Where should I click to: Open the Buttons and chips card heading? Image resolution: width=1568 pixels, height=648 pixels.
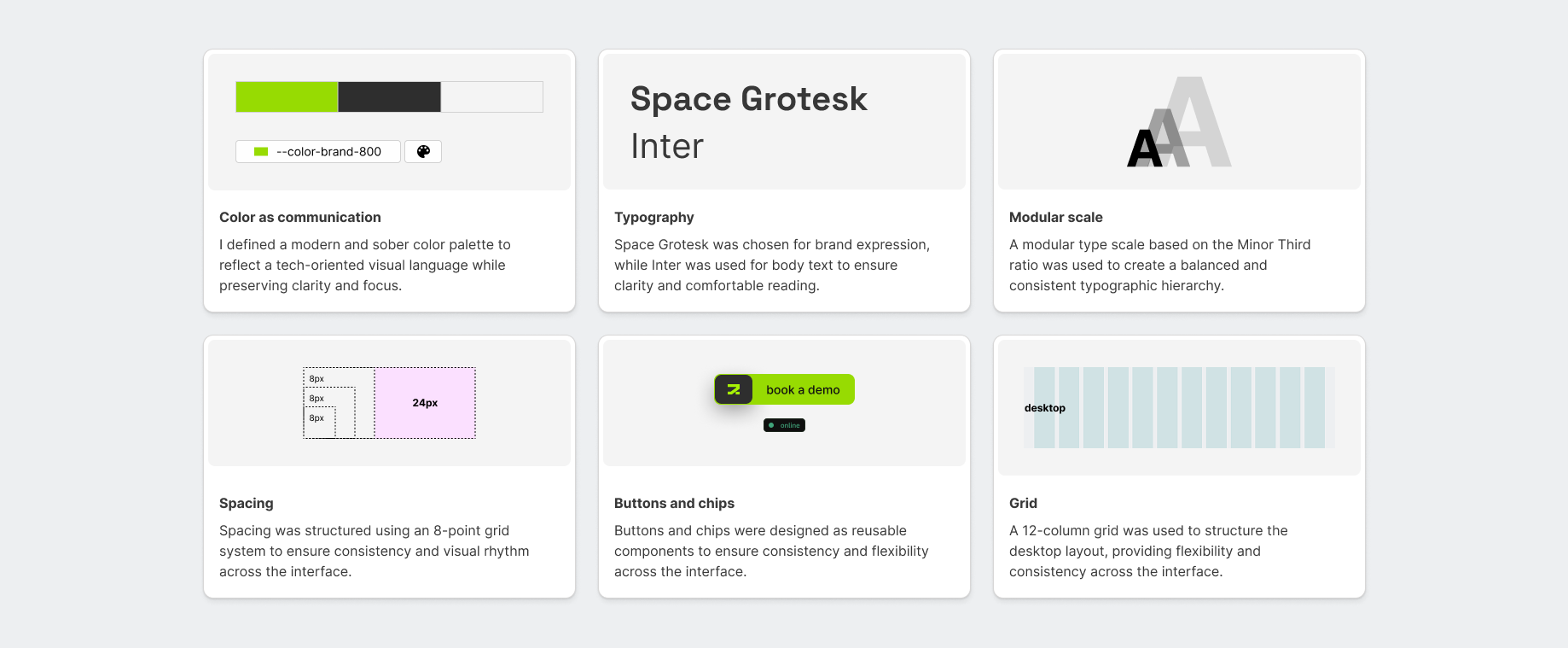[674, 503]
